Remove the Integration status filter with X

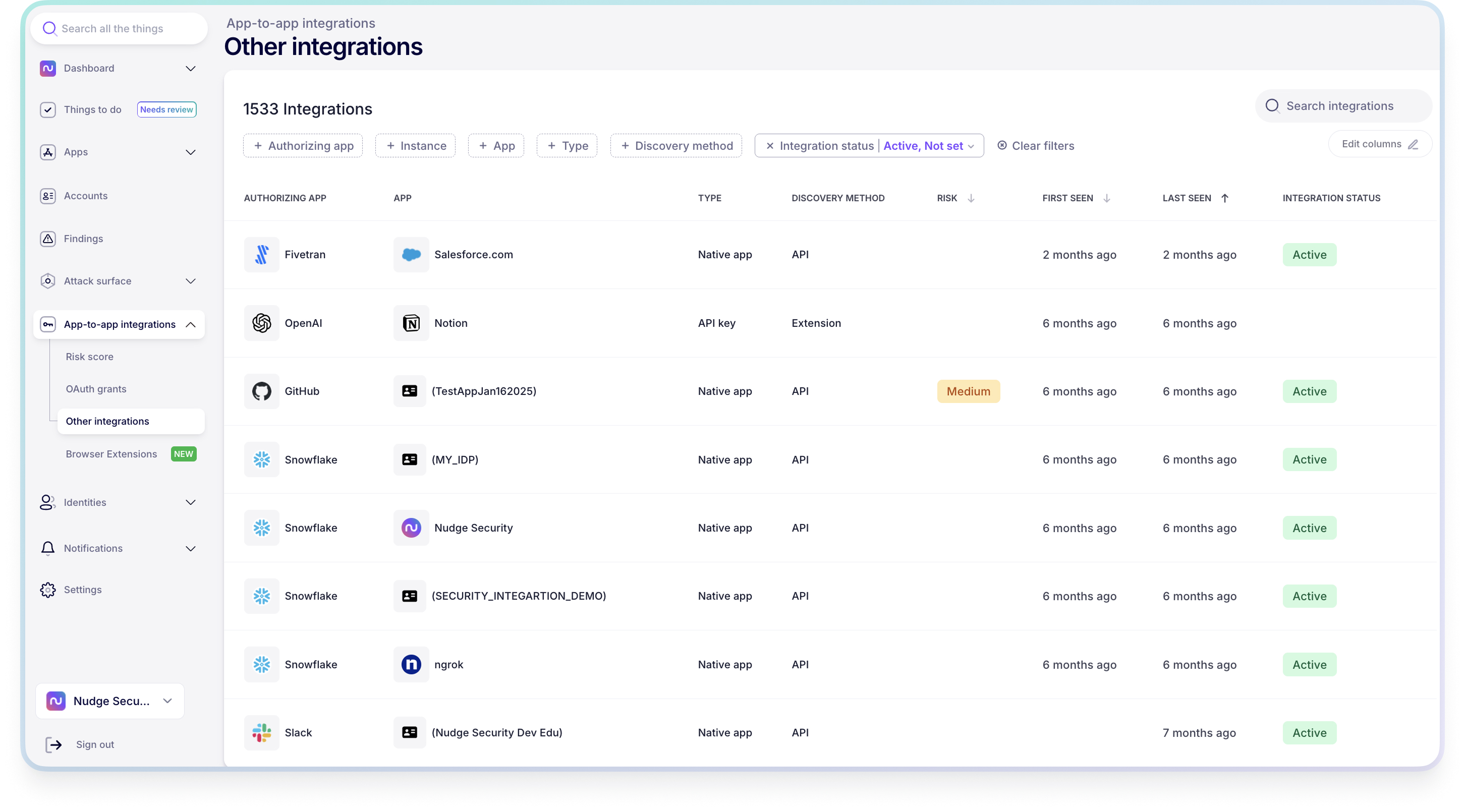(x=769, y=146)
